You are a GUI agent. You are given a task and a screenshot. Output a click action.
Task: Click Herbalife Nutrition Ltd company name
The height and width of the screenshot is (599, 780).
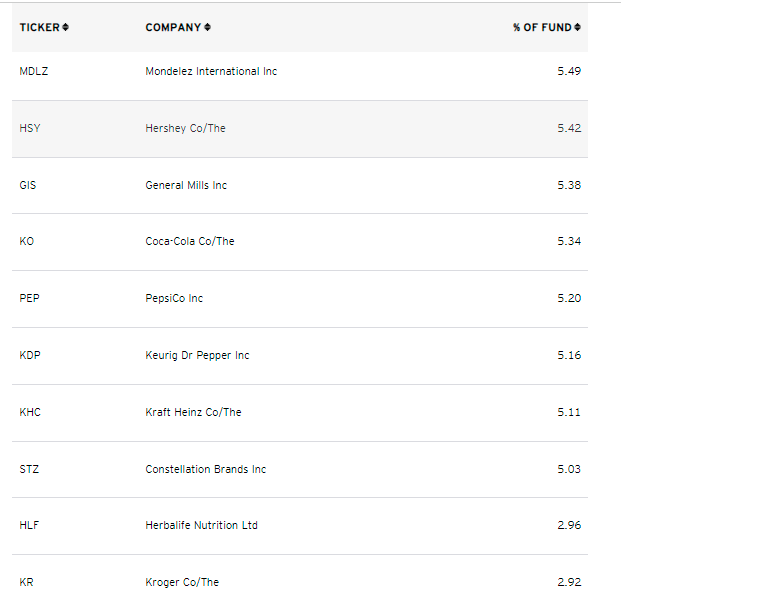201,525
